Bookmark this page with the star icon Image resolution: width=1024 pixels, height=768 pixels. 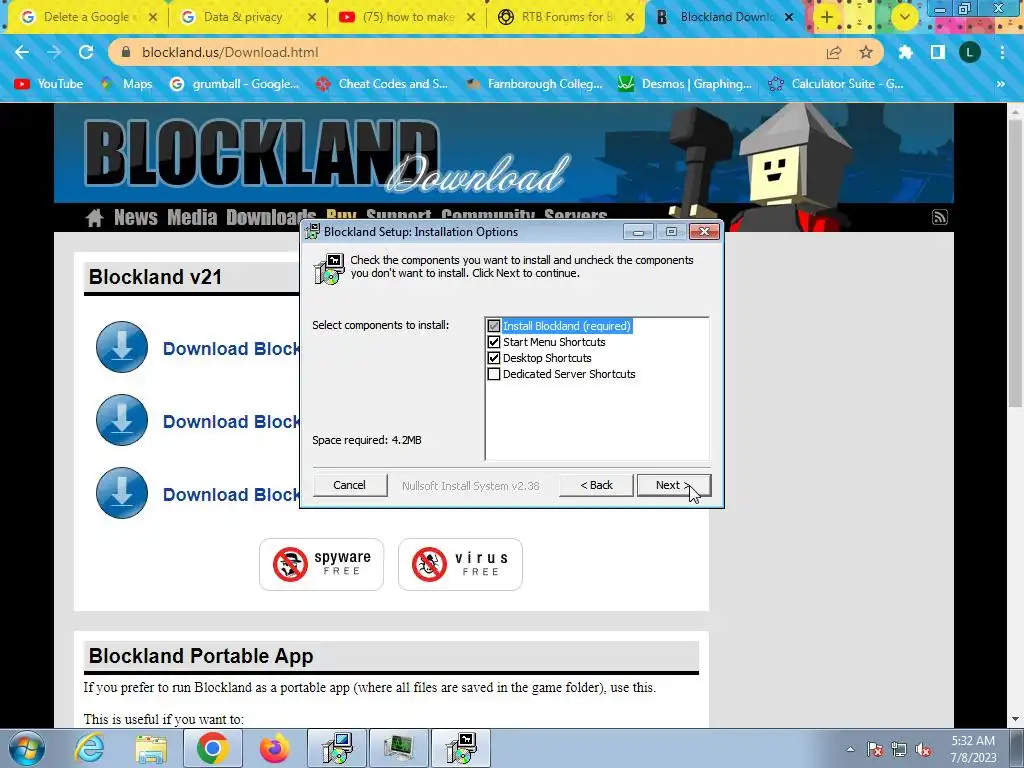tap(866, 52)
